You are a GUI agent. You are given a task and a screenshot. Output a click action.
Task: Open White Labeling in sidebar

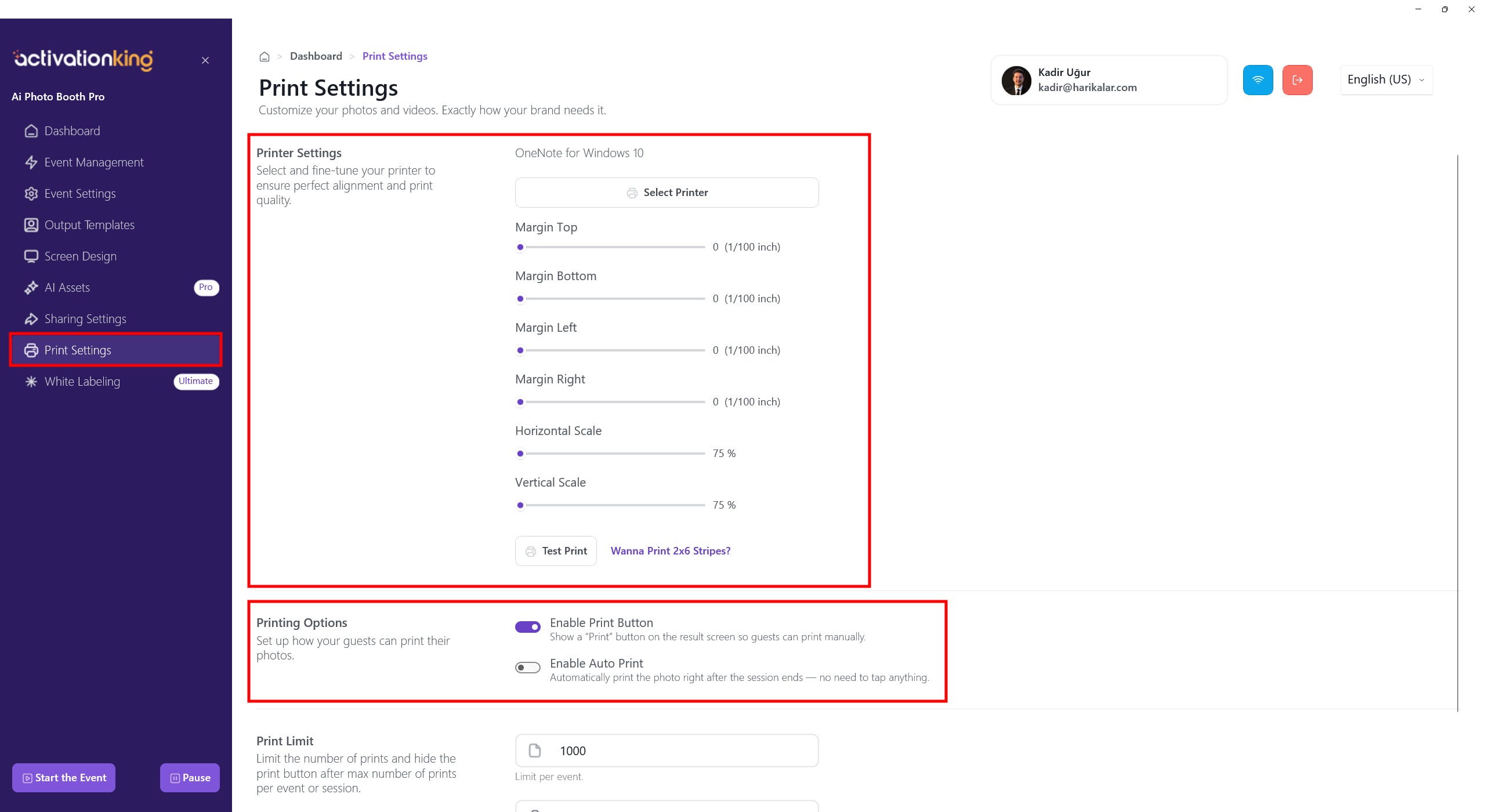pyautogui.click(x=82, y=382)
